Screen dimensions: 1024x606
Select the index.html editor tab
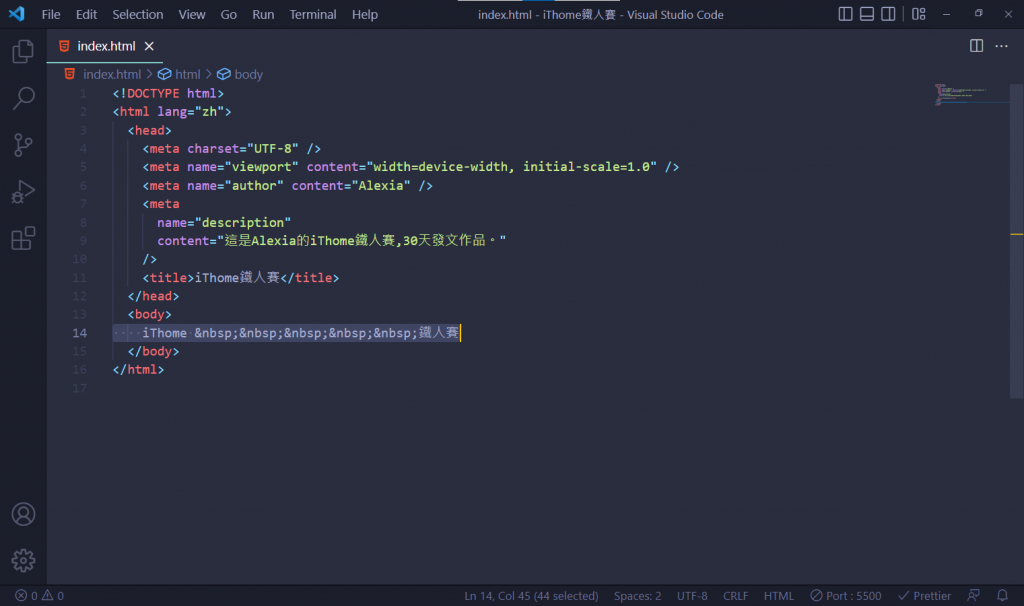coord(104,46)
